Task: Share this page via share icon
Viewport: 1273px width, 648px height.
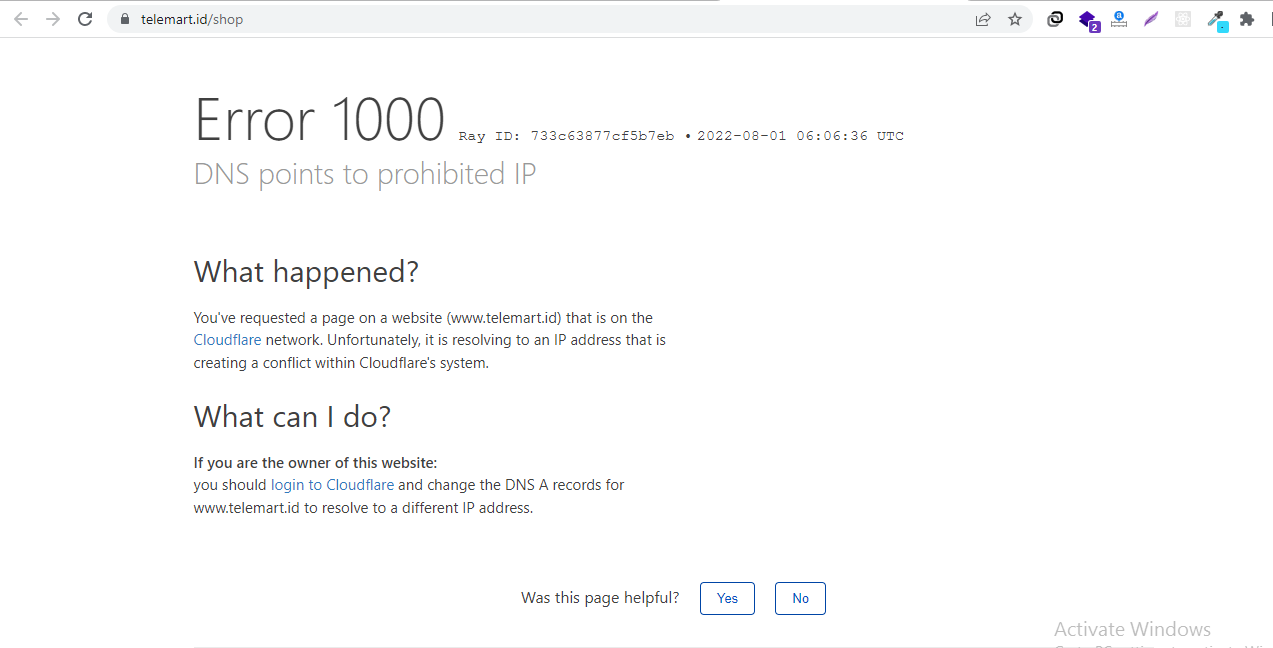Action: click(983, 19)
